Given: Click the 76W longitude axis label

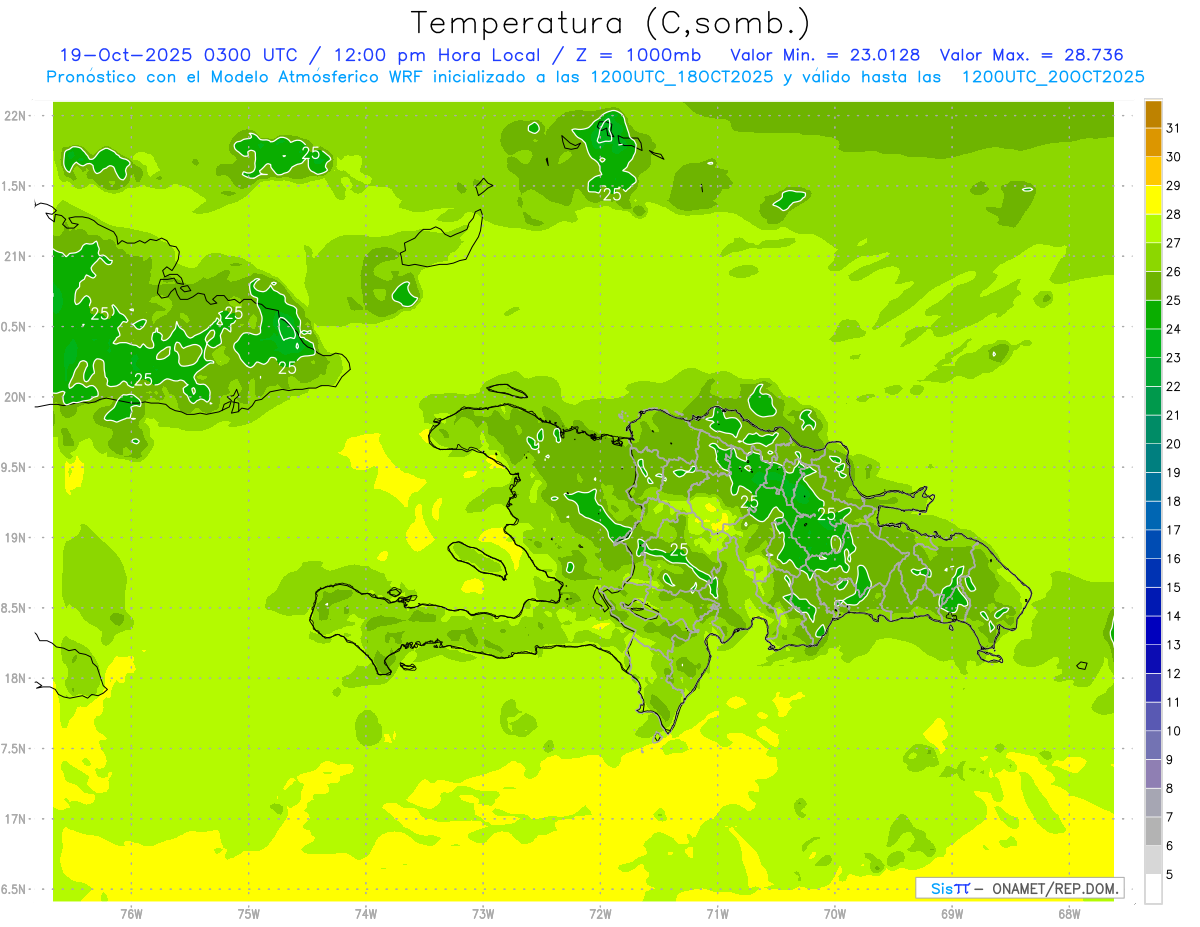Looking at the screenshot, I should [131, 913].
